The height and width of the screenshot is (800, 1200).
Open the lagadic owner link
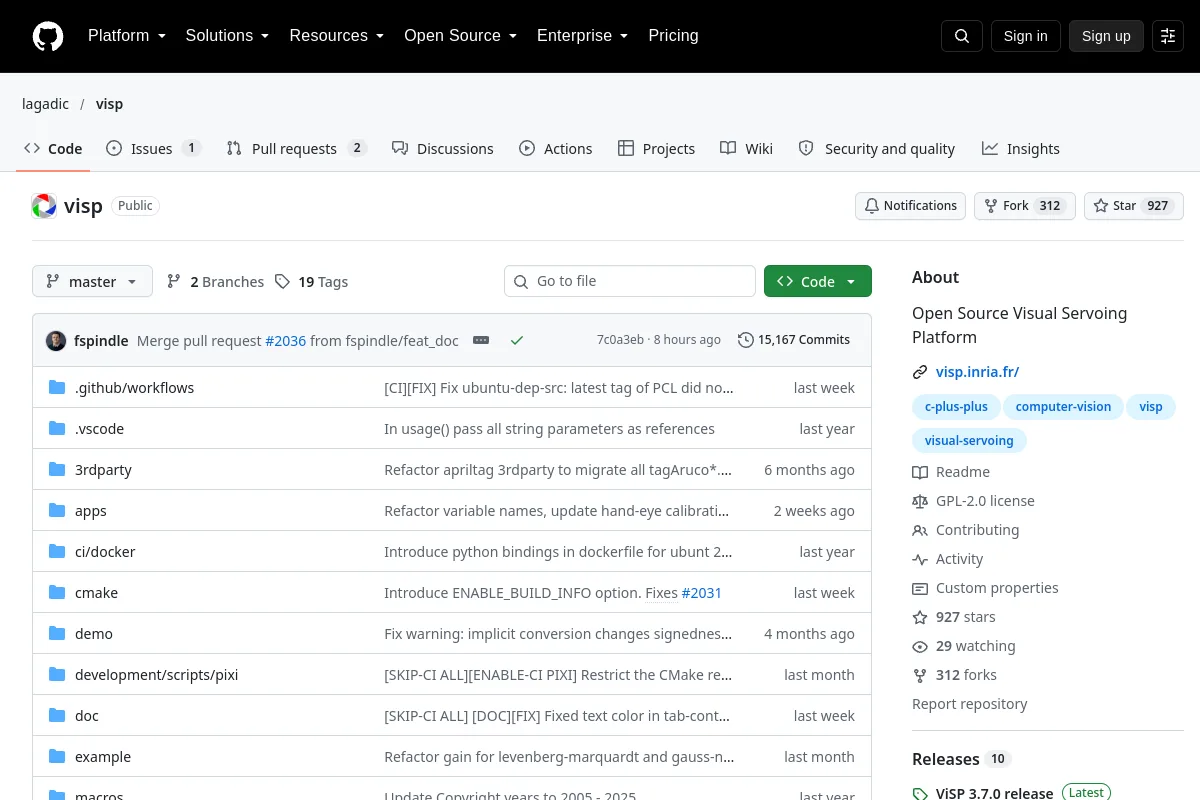pyautogui.click(x=45, y=104)
